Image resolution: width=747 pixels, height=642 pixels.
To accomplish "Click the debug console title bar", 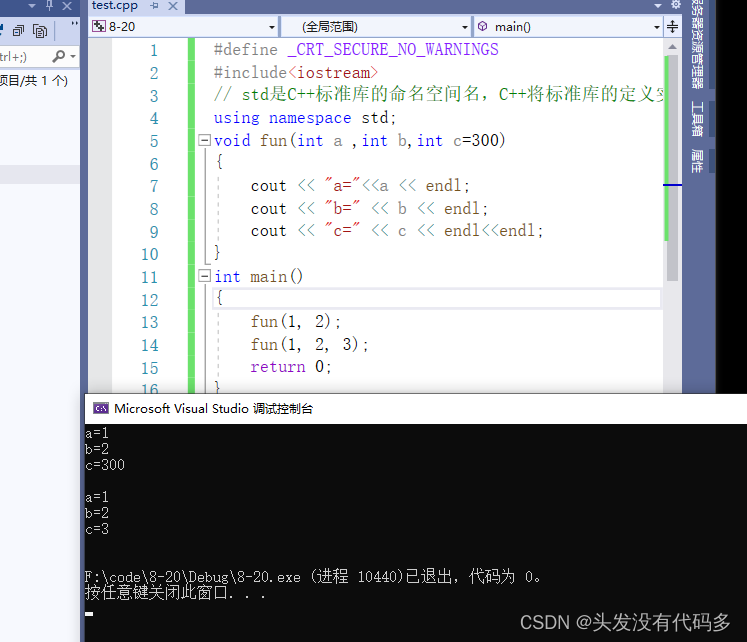I will pos(415,409).
